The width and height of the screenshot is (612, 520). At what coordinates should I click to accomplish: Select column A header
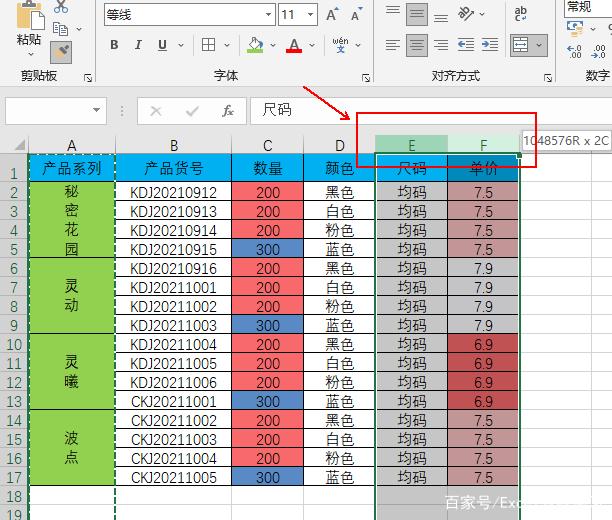pyautogui.click(x=72, y=146)
